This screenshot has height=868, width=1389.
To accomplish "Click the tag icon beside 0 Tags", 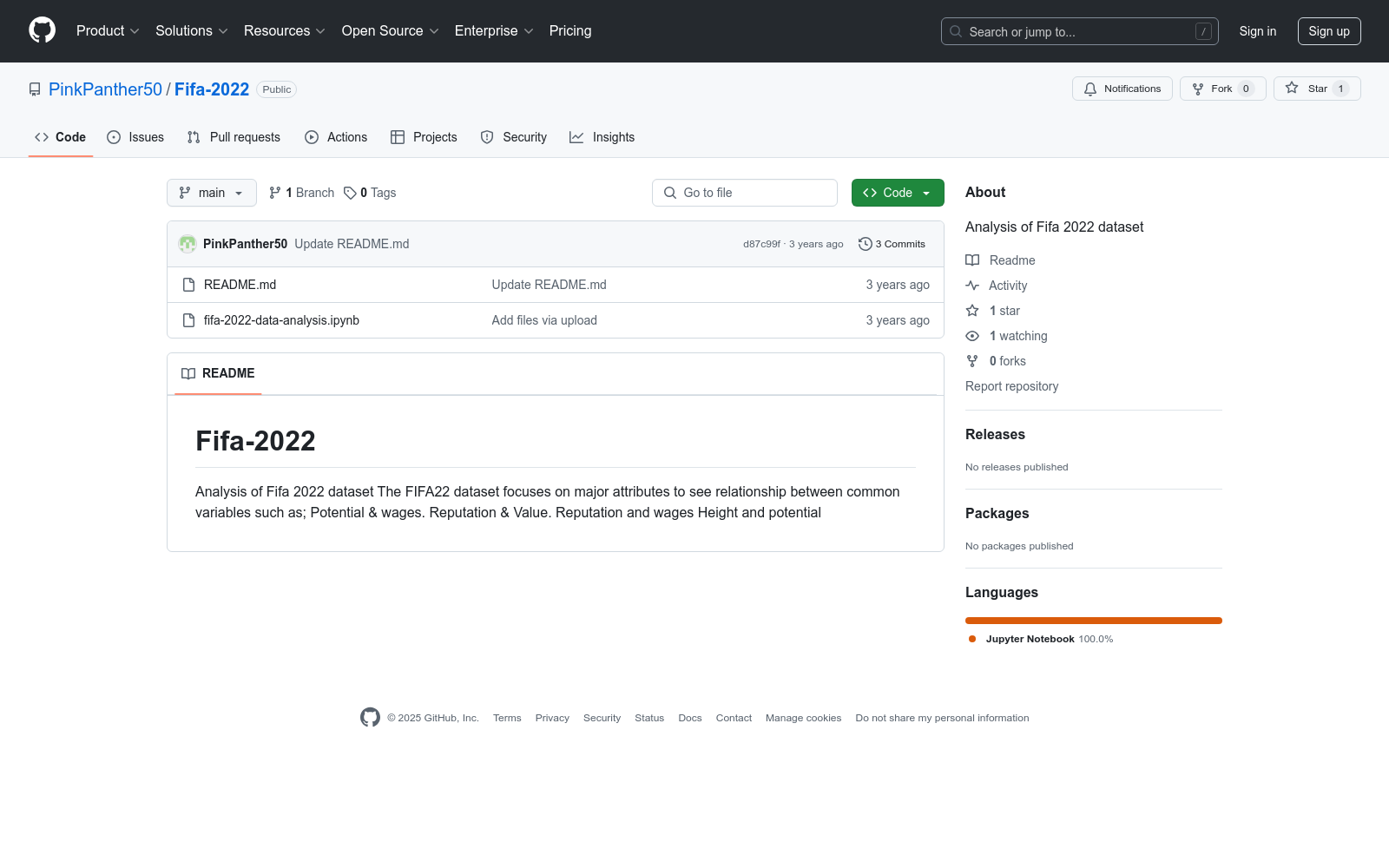I will pyautogui.click(x=350, y=193).
